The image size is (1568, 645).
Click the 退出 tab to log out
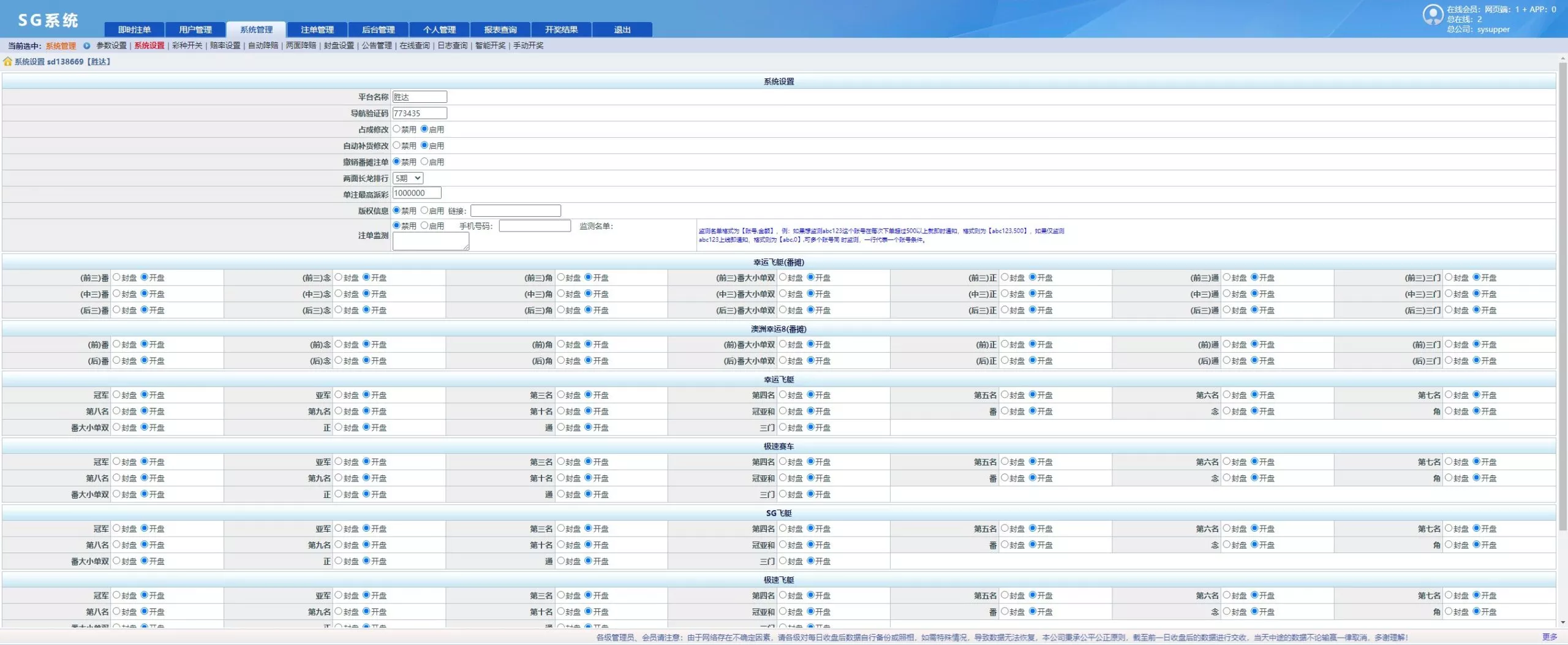click(622, 29)
